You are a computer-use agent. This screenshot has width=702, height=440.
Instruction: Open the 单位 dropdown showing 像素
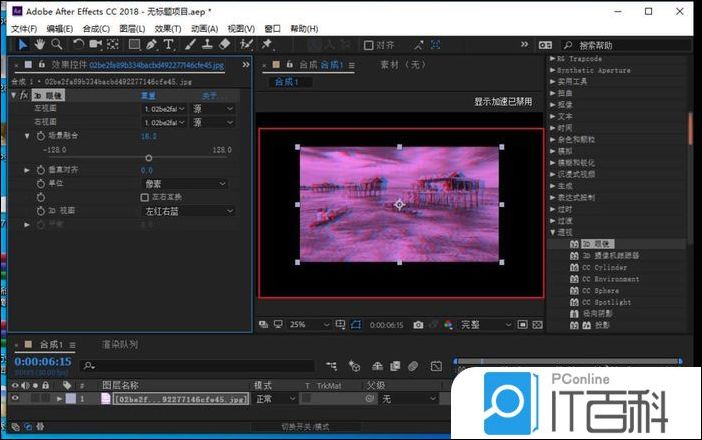[x=188, y=184]
